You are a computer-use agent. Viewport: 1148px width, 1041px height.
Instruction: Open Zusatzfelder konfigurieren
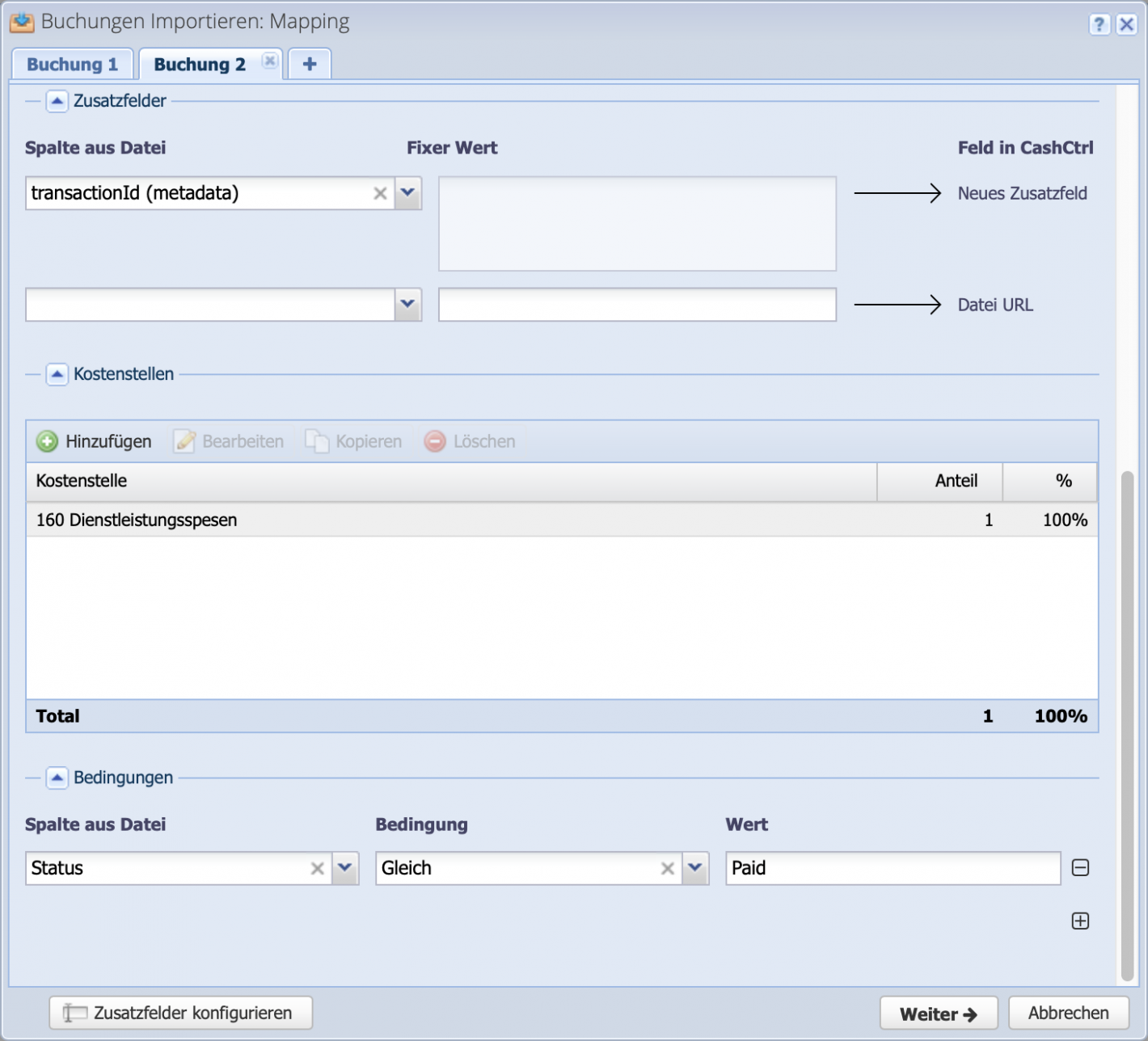click(x=180, y=1013)
